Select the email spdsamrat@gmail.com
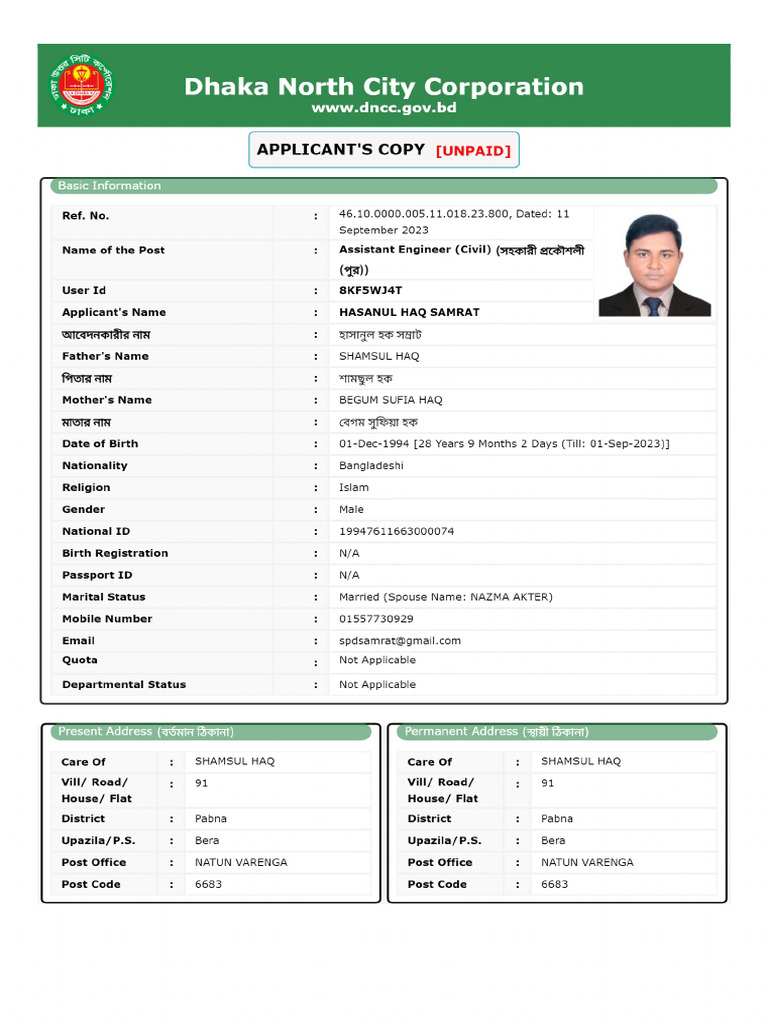This screenshot has width=768, height=1024. pos(400,641)
